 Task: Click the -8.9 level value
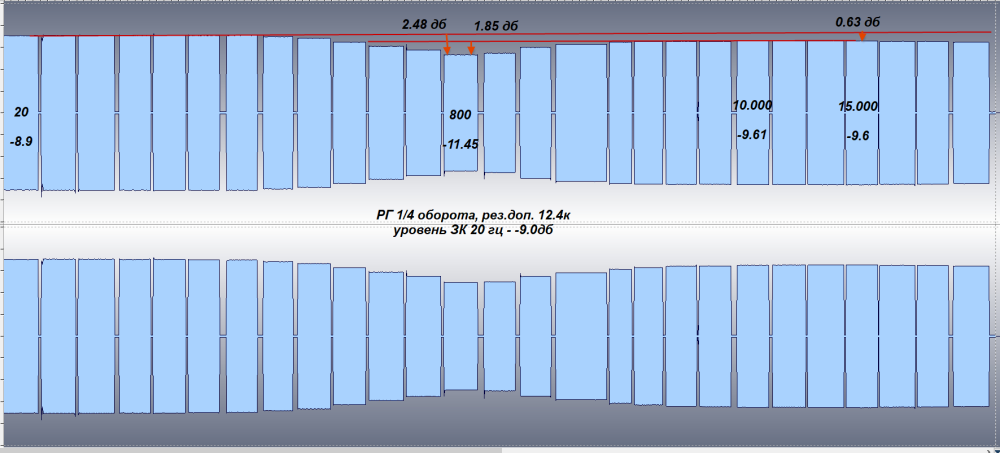point(21,143)
